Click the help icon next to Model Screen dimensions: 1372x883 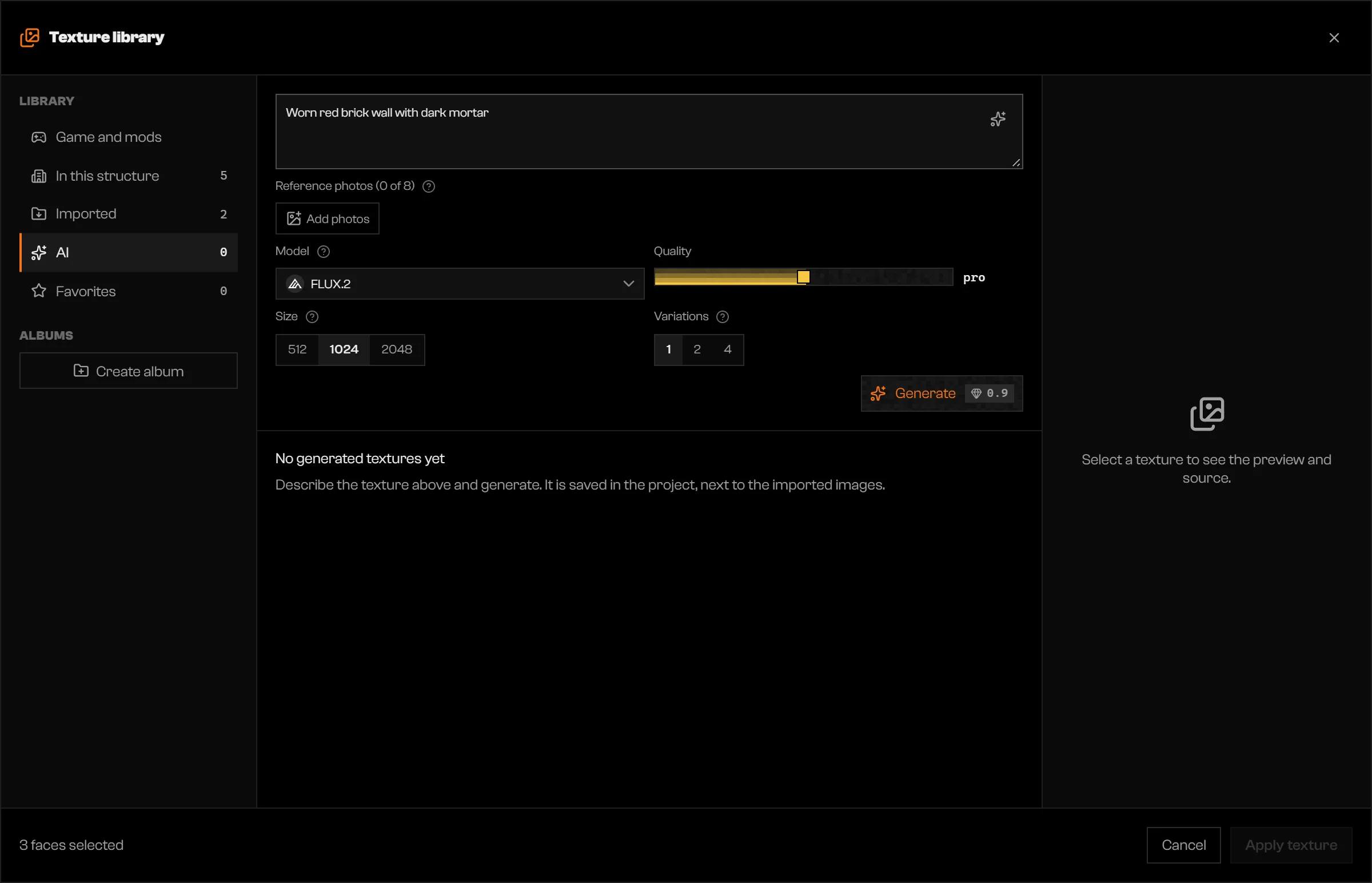click(324, 252)
